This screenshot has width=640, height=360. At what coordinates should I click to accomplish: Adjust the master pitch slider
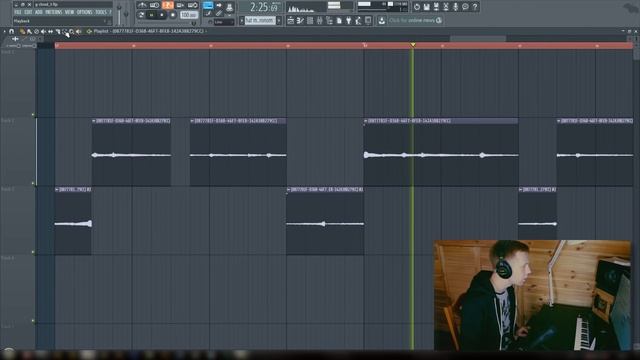point(126,14)
